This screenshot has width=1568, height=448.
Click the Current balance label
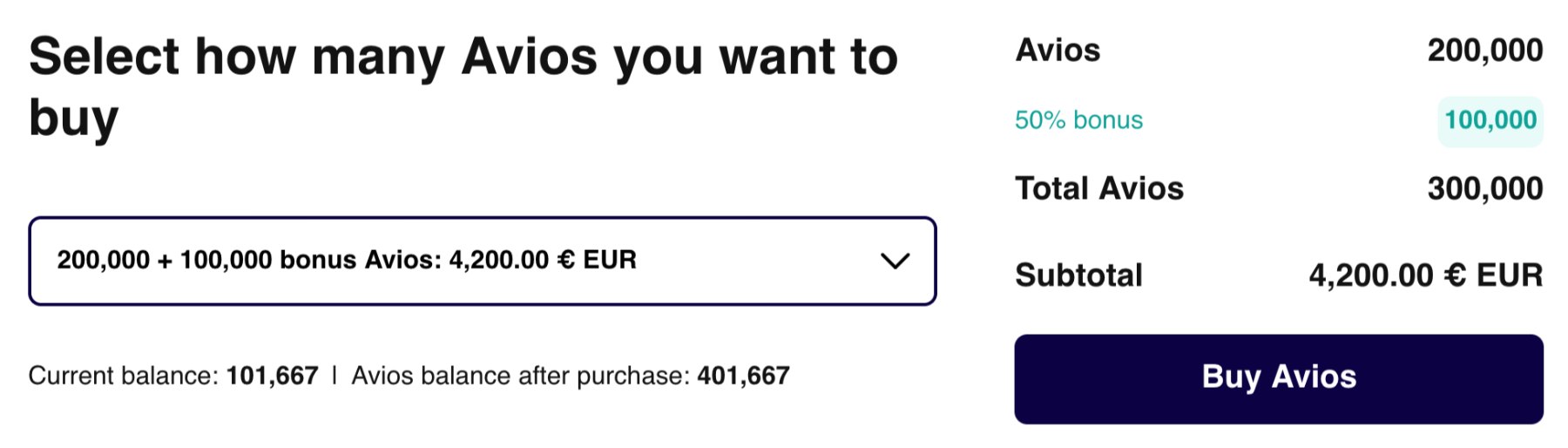(124, 376)
